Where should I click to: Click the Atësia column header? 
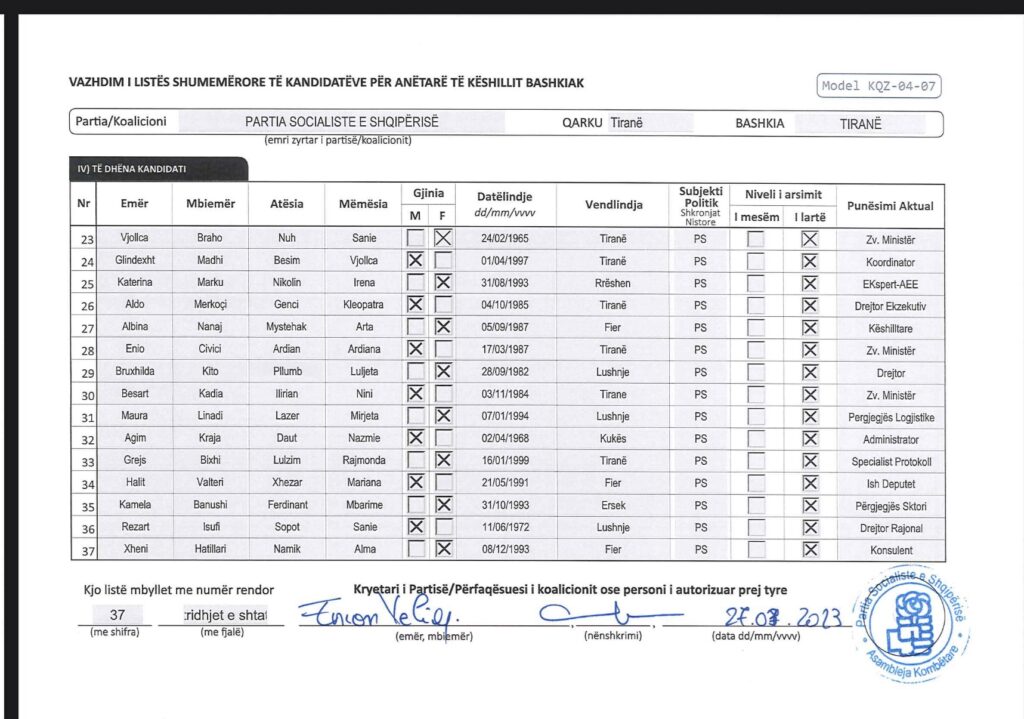[287, 204]
